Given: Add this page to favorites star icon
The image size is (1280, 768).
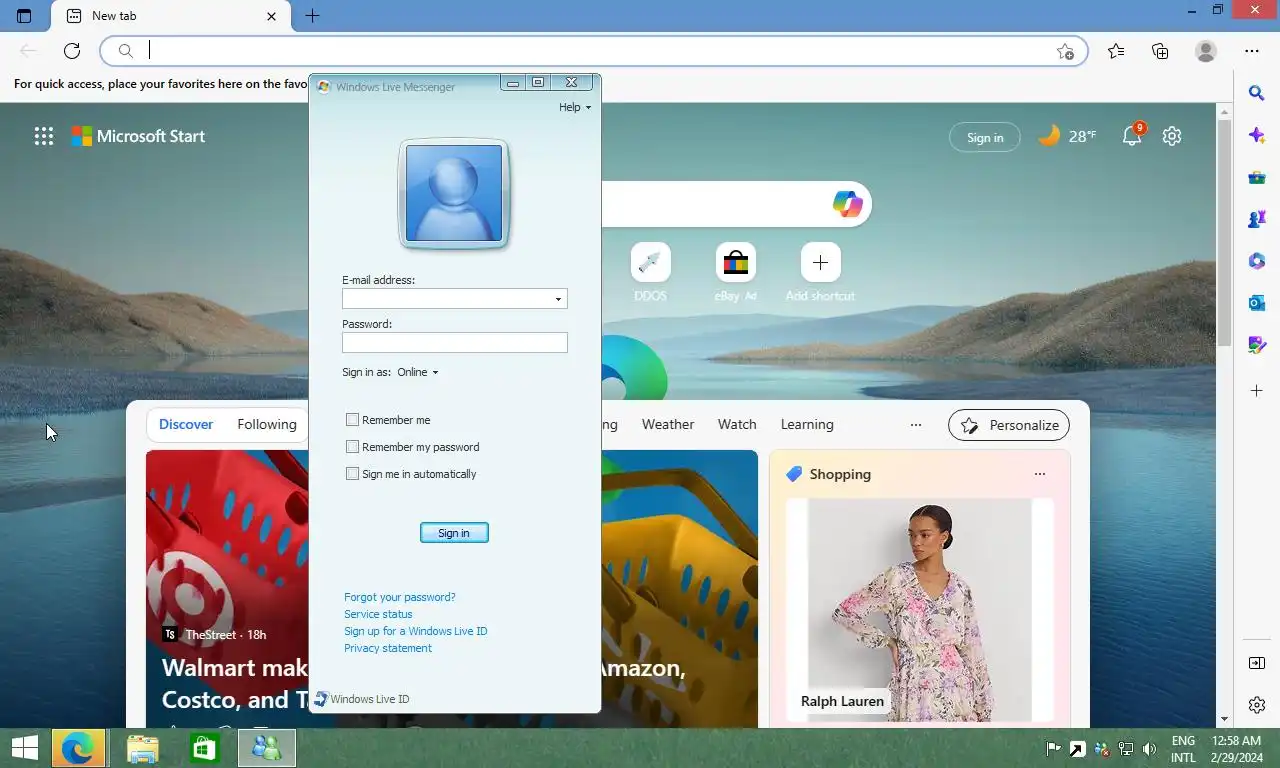Looking at the screenshot, I should click(x=1065, y=51).
